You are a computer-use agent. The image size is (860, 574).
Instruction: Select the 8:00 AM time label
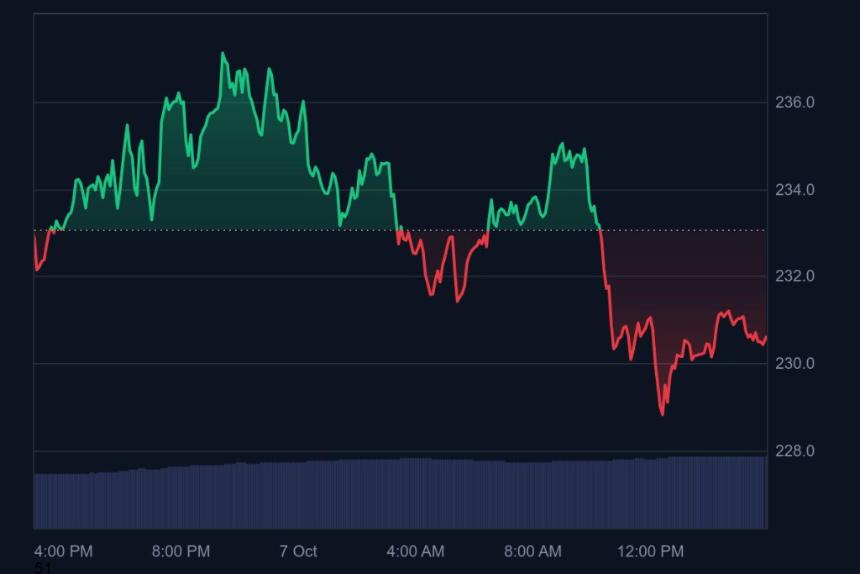tap(532, 551)
